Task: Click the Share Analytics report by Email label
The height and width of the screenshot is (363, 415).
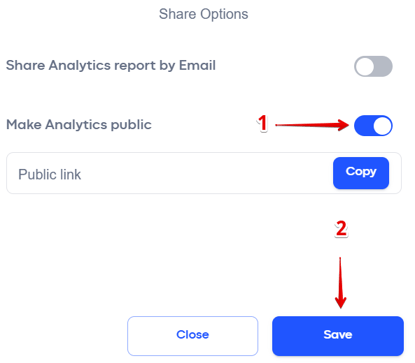Action: [111, 65]
